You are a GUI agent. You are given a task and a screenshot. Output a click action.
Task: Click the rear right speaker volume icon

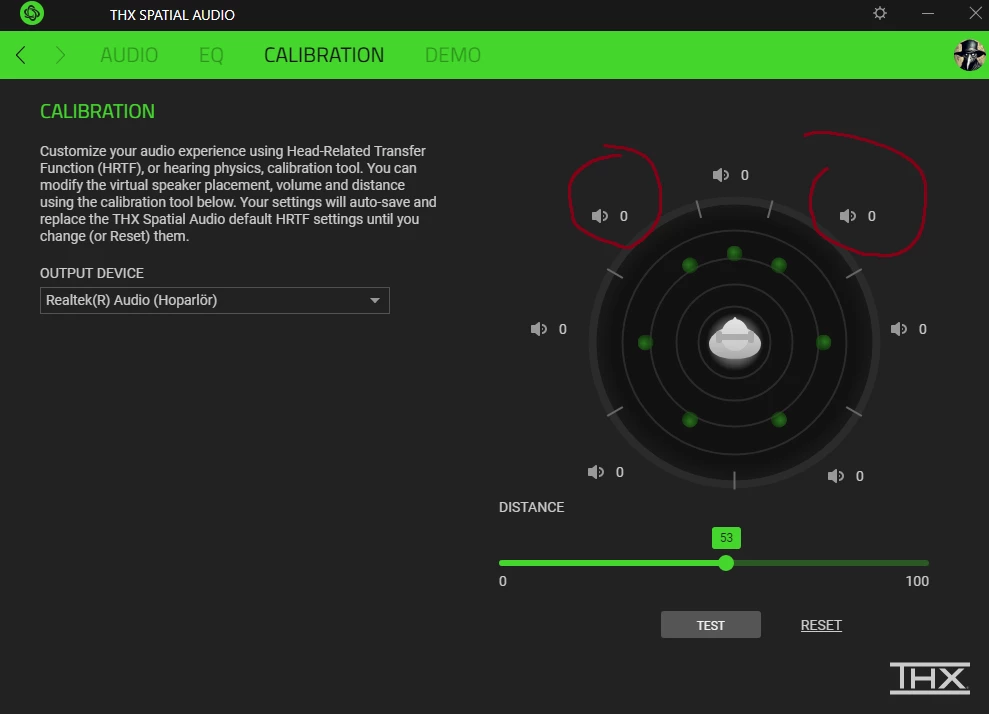pos(835,476)
